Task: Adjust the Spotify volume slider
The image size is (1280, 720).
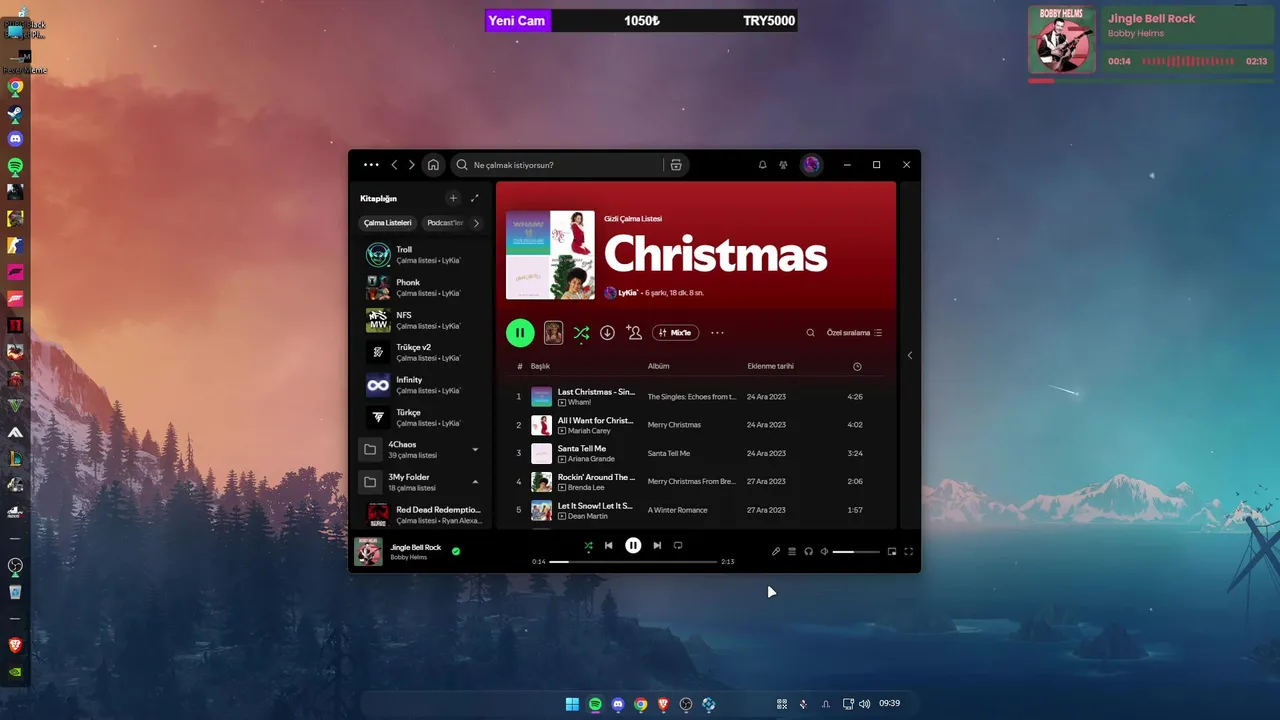Action: pyautogui.click(x=857, y=552)
